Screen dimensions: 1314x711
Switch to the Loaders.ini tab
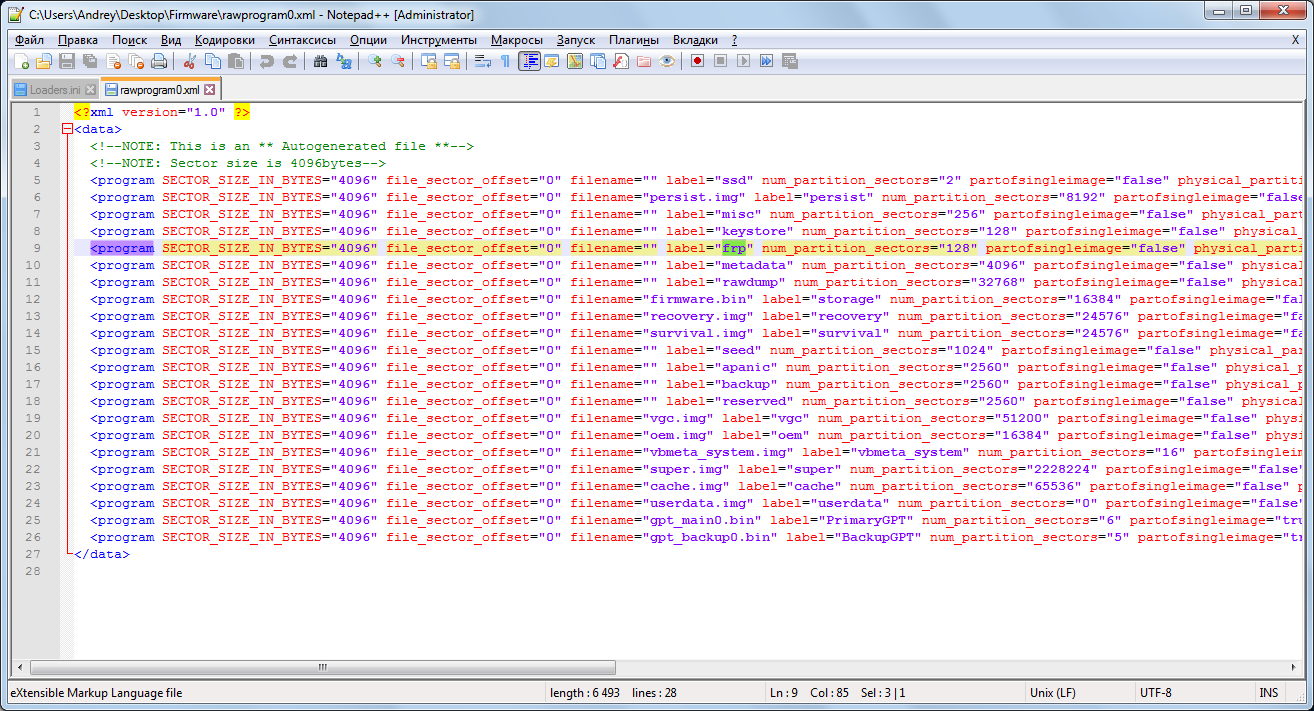coord(54,90)
